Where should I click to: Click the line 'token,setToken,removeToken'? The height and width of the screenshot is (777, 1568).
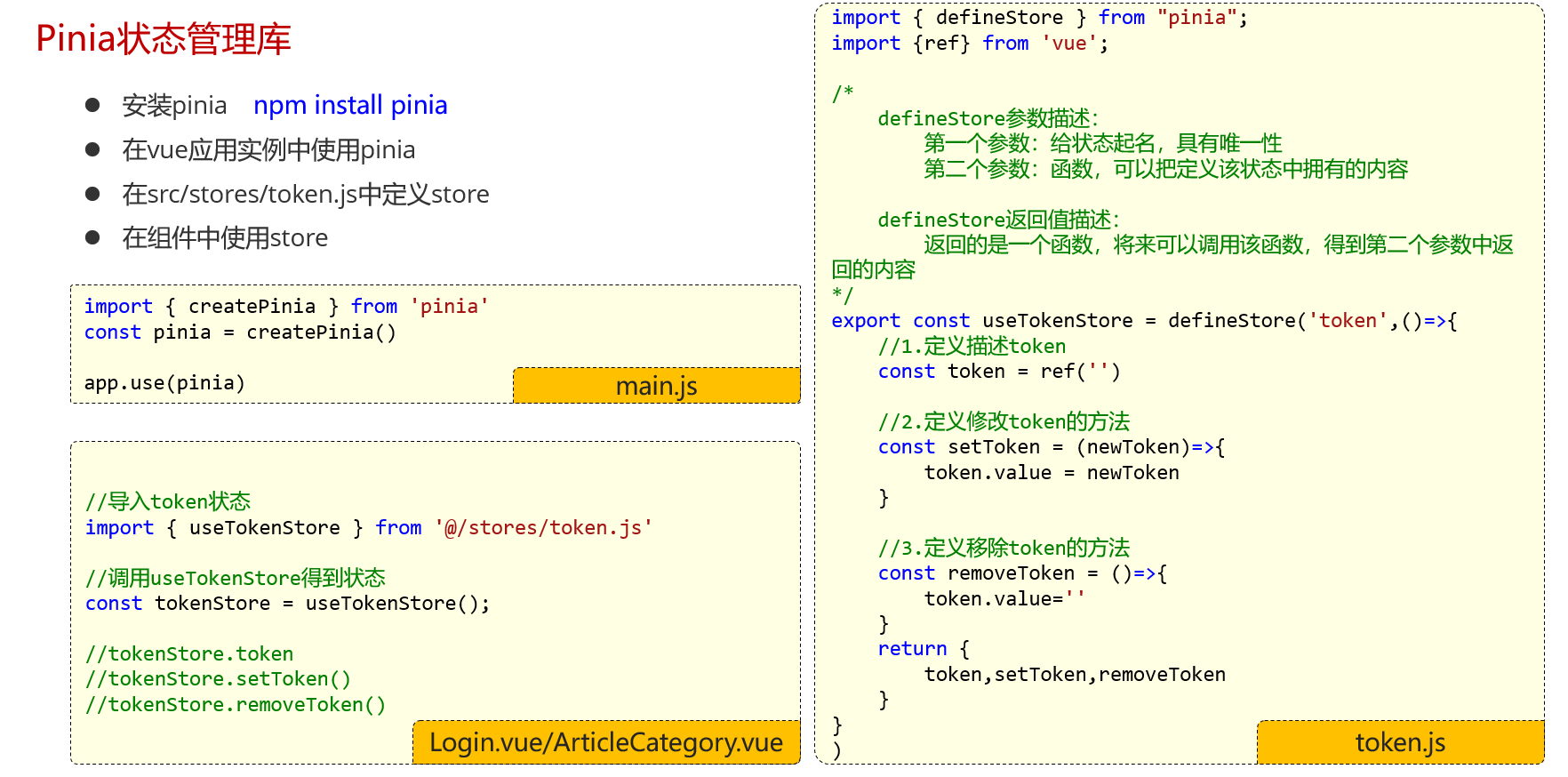tap(1075, 675)
